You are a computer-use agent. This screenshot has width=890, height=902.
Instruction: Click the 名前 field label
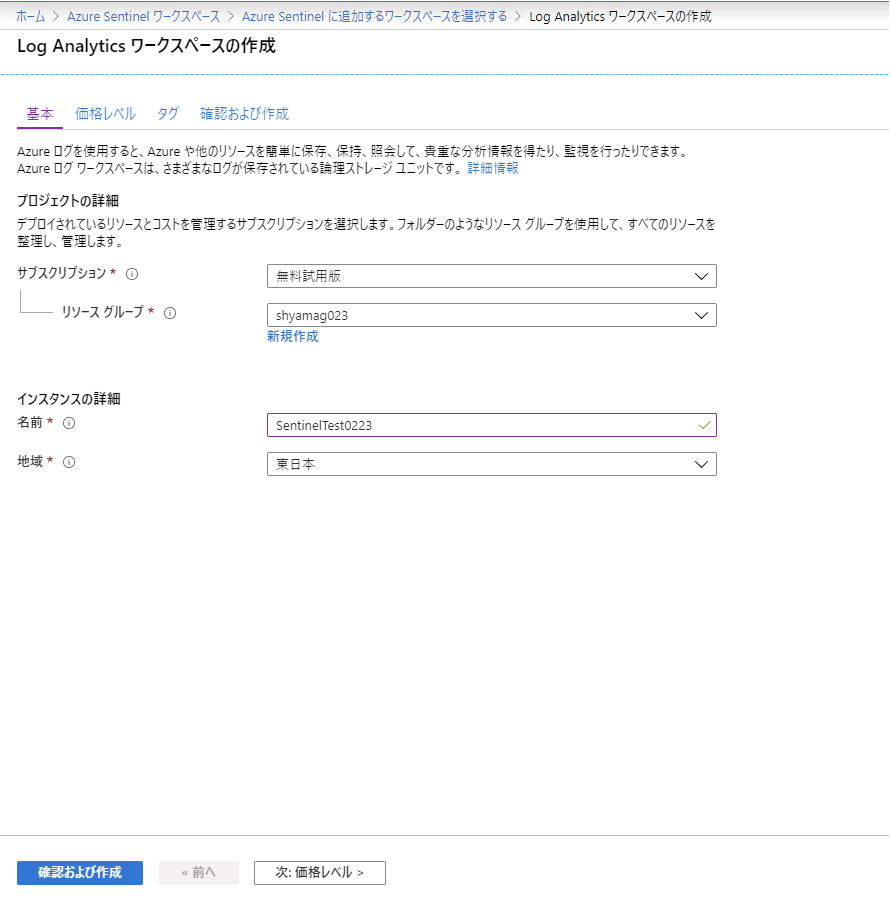pos(30,423)
